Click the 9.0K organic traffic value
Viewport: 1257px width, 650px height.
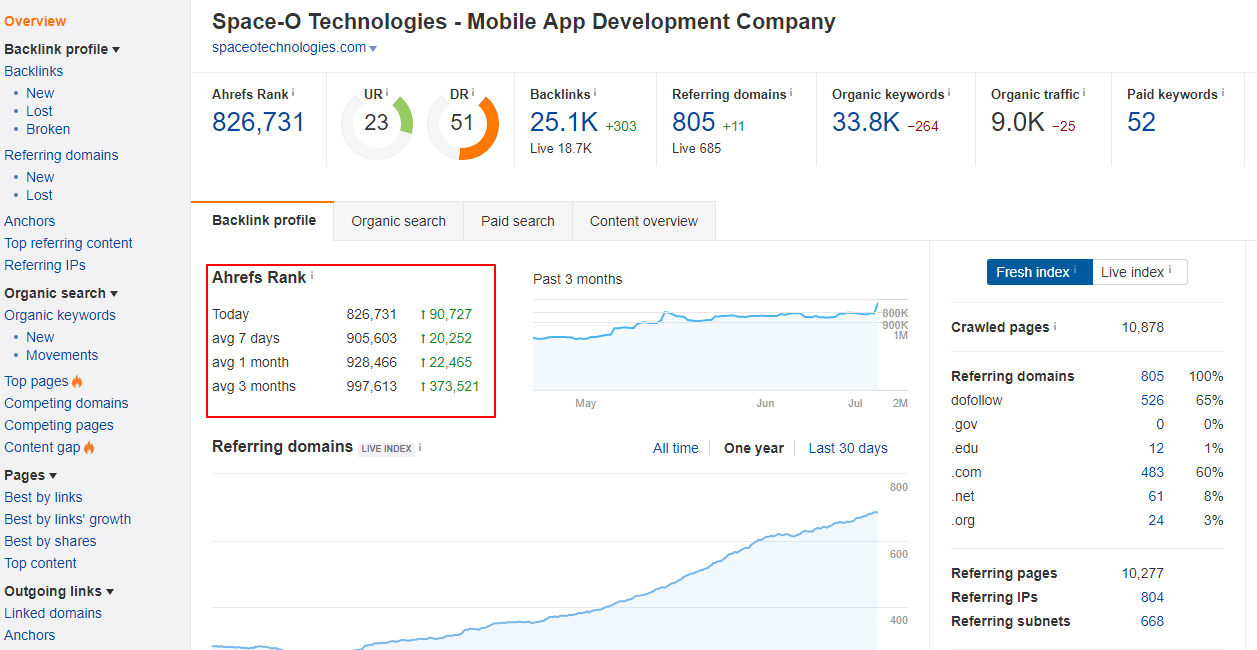pyautogui.click(x=1018, y=122)
